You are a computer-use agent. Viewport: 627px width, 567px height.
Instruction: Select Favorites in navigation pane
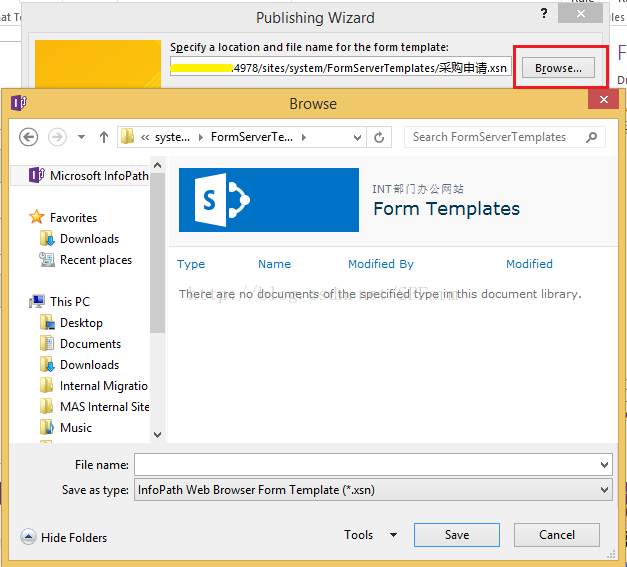pyautogui.click(x=63, y=218)
